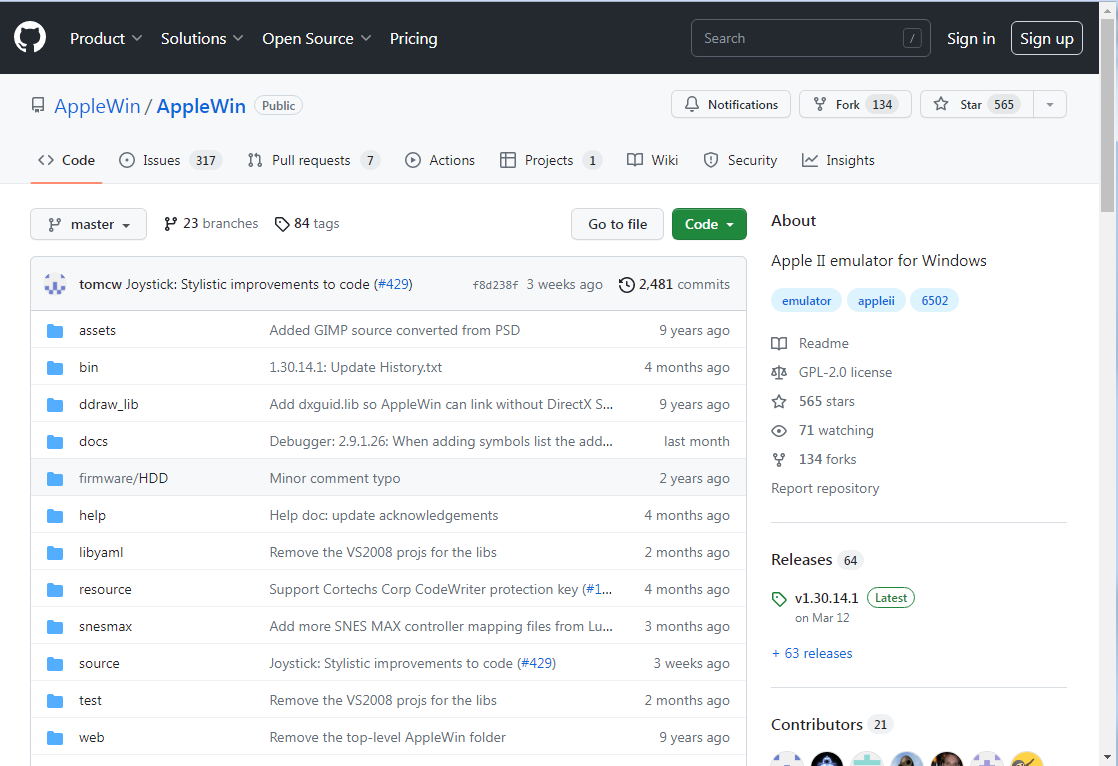Open the web folder
Screen dimensions: 1118x766
coord(91,738)
